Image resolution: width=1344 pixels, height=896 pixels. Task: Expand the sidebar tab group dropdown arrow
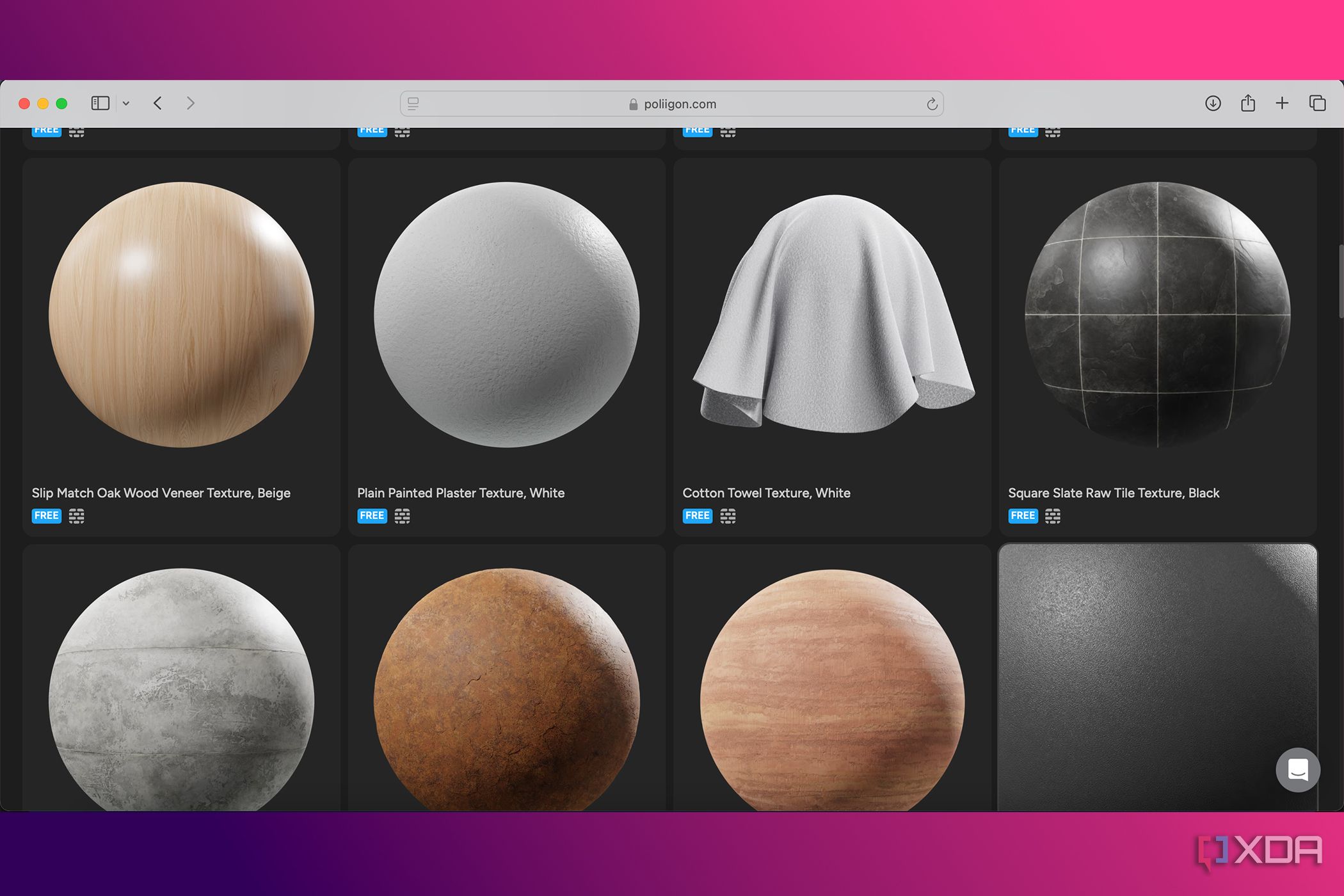pos(126,104)
